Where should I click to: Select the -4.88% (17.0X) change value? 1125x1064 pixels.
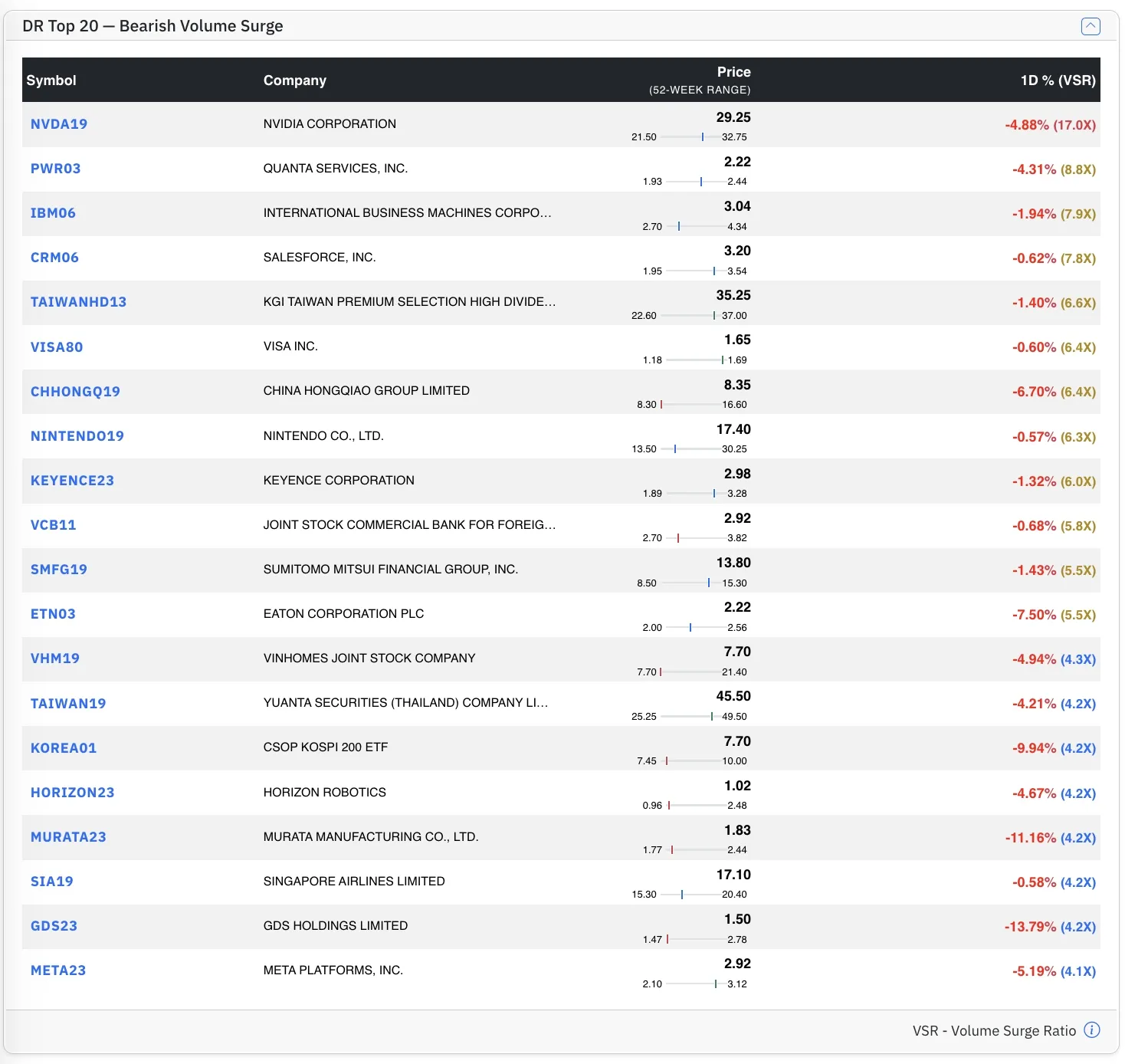tap(1051, 125)
